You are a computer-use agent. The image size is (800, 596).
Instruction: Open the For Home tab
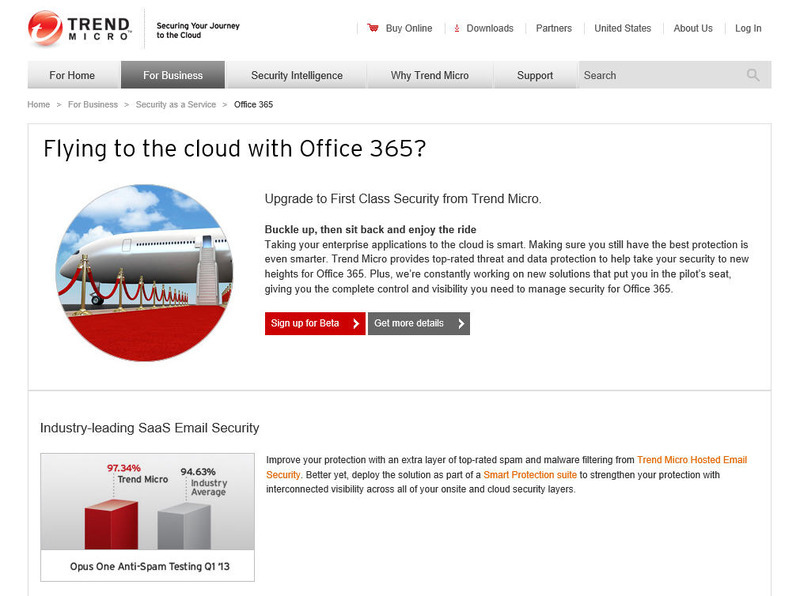pos(72,75)
